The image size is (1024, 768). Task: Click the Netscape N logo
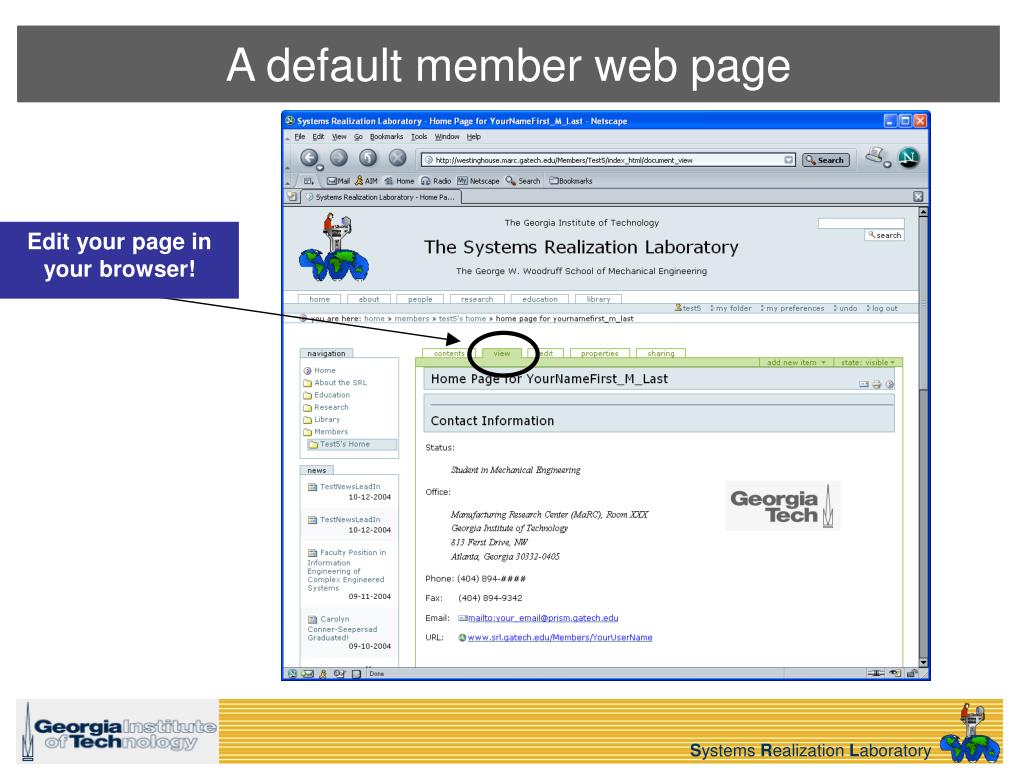(908, 157)
